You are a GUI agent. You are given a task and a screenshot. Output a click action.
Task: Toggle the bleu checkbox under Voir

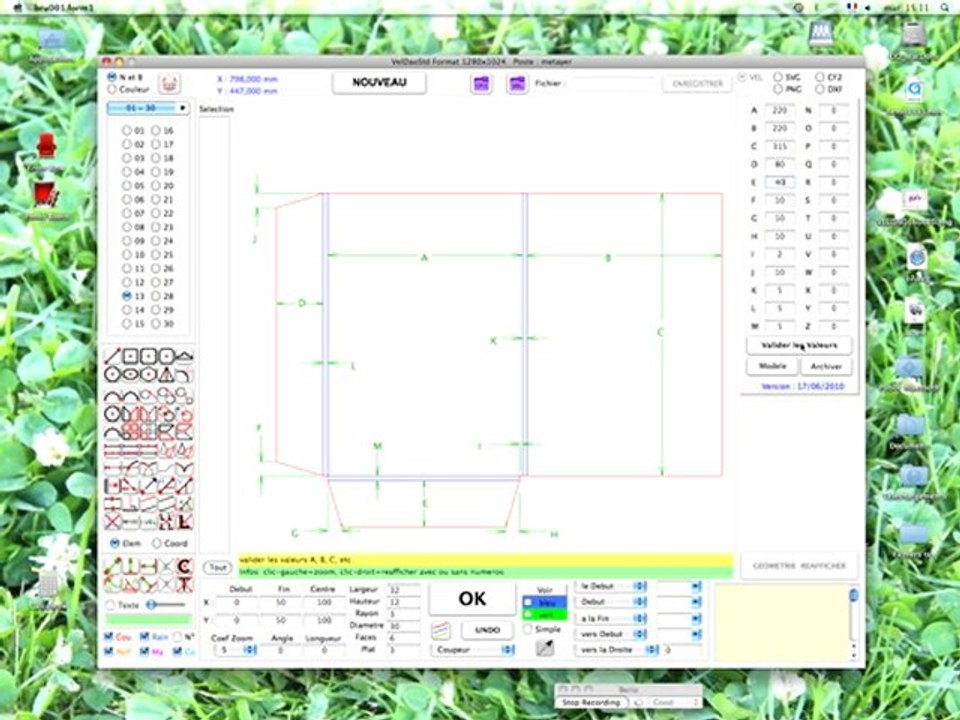(x=528, y=603)
